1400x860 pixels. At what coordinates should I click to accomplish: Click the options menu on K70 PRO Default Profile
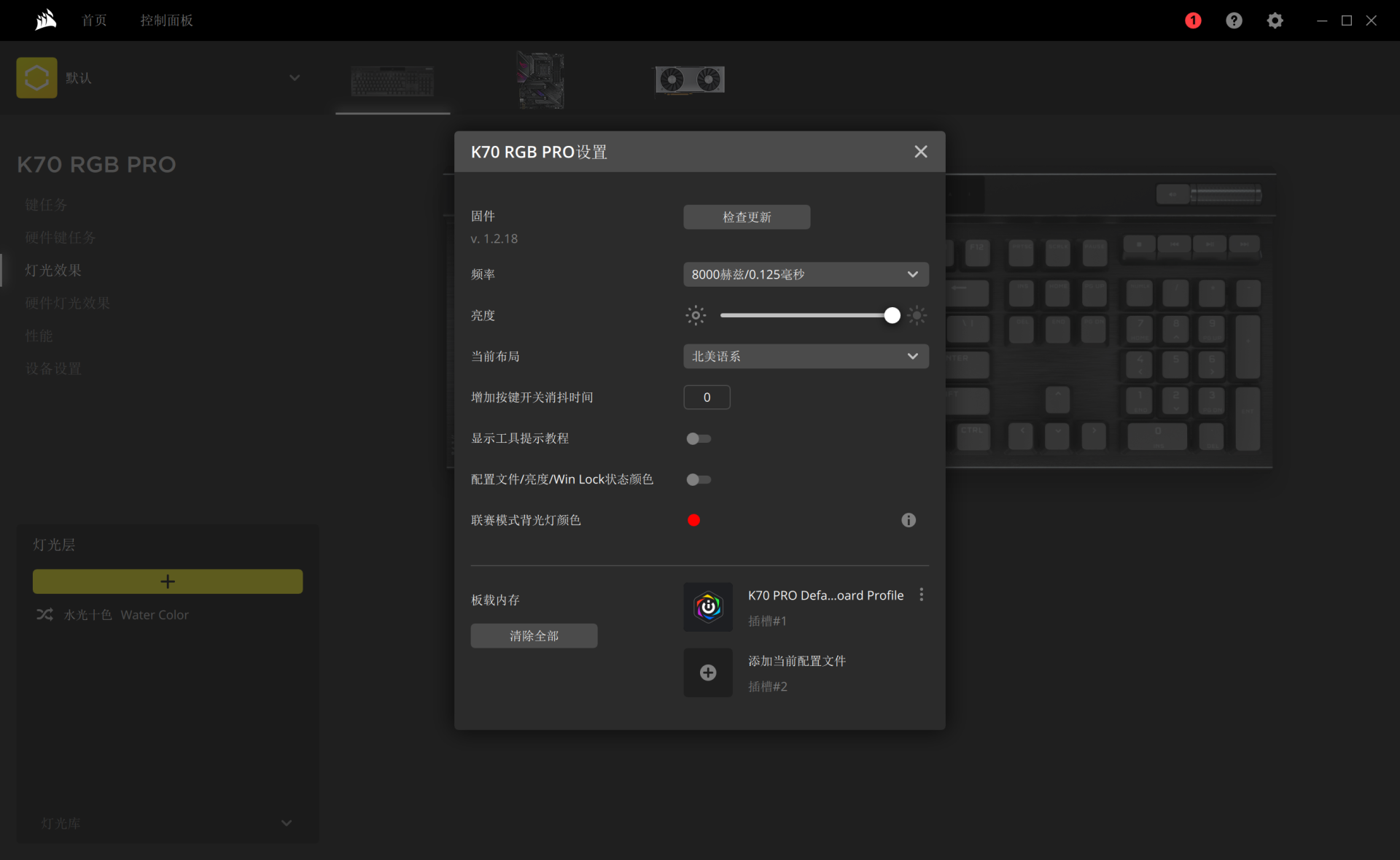click(921, 594)
